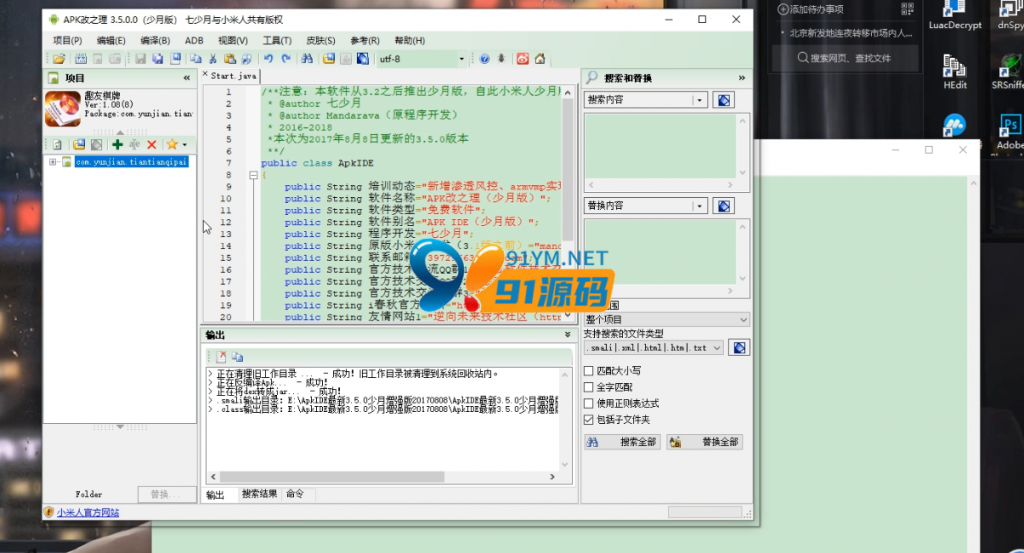
Task: Open project with the folder toolbar icon
Action: point(59,59)
